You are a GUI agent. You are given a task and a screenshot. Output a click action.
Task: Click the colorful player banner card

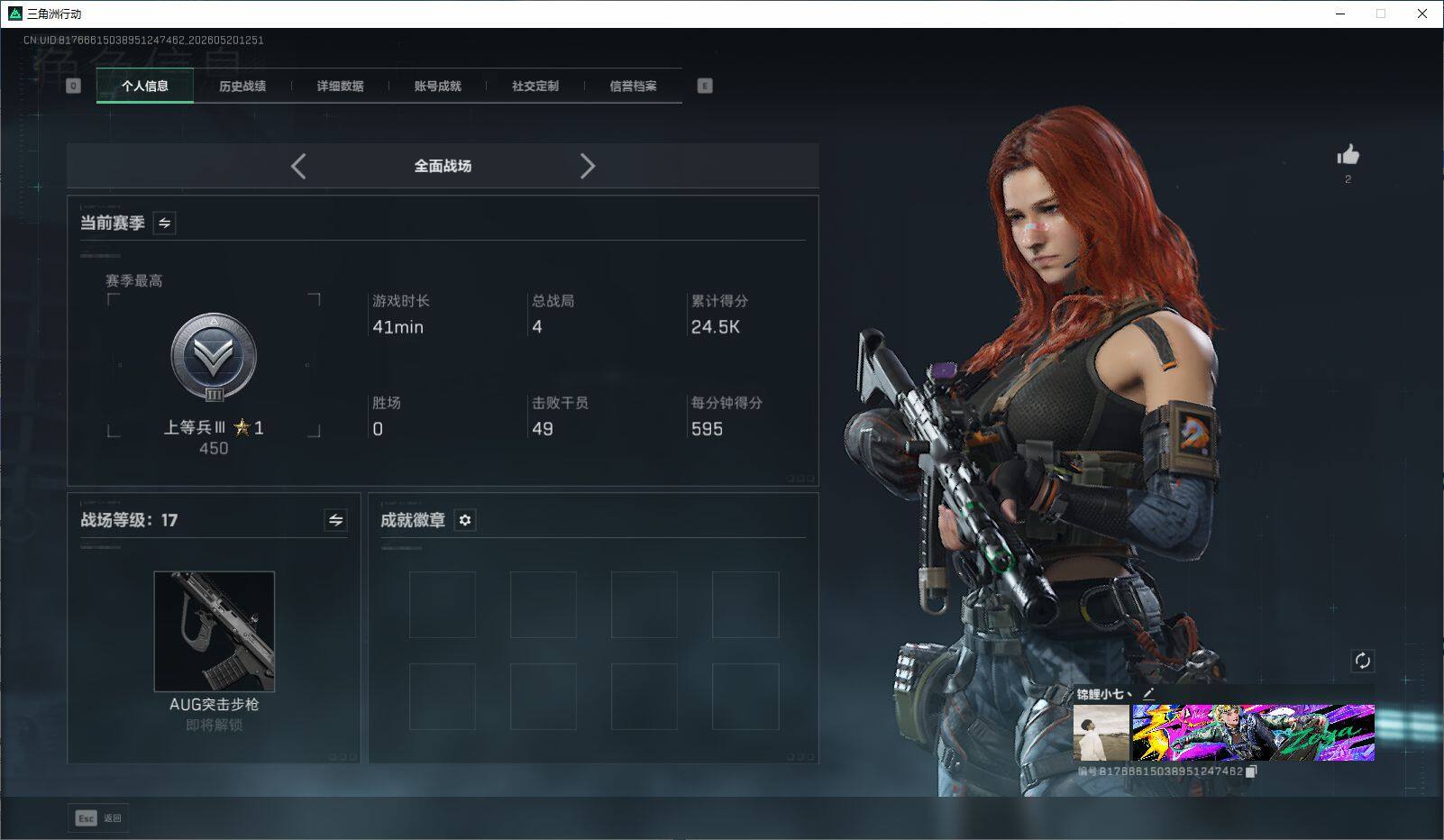pyautogui.click(x=1253, y=733)
